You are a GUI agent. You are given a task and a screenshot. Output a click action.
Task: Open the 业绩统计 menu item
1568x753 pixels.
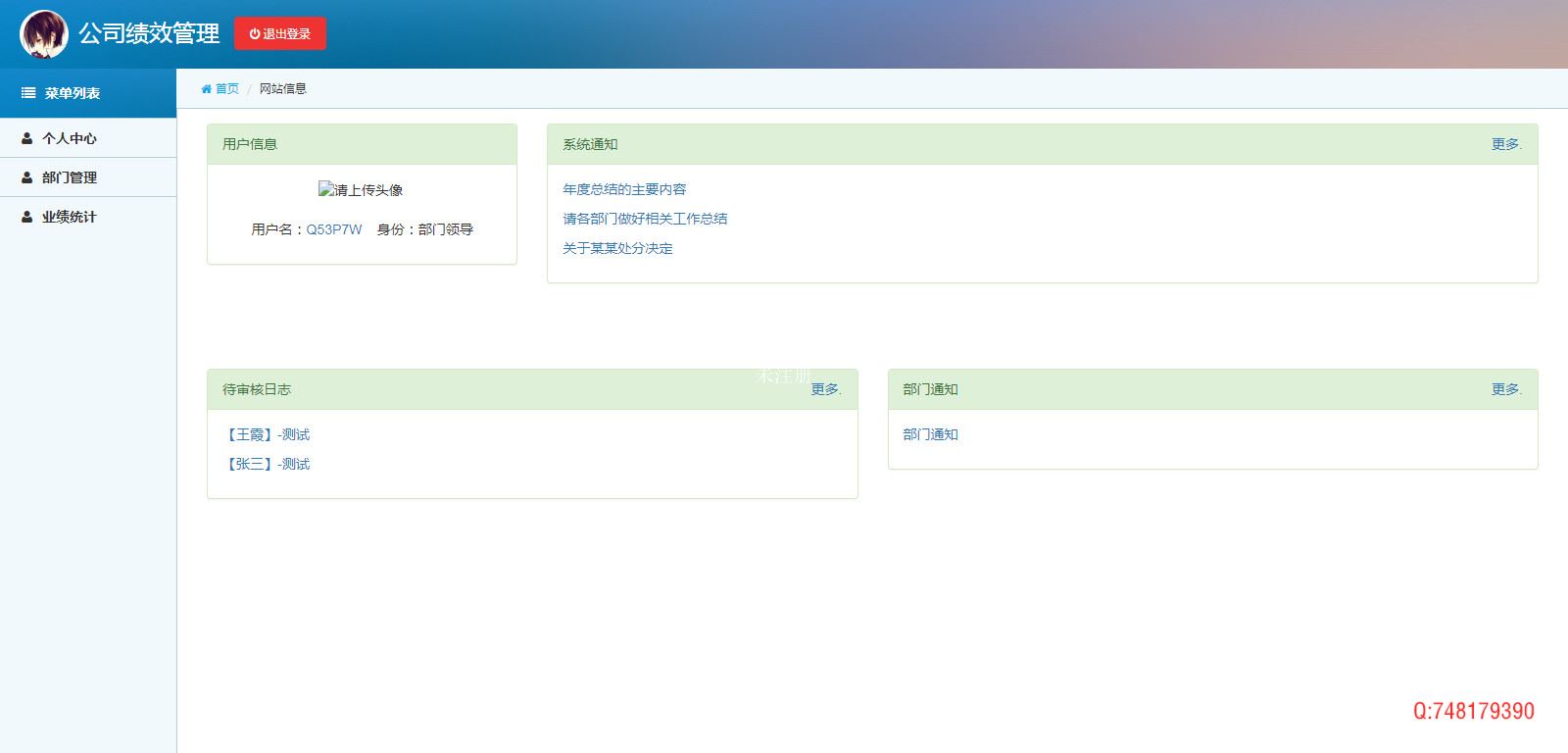[x=88, y=217]
